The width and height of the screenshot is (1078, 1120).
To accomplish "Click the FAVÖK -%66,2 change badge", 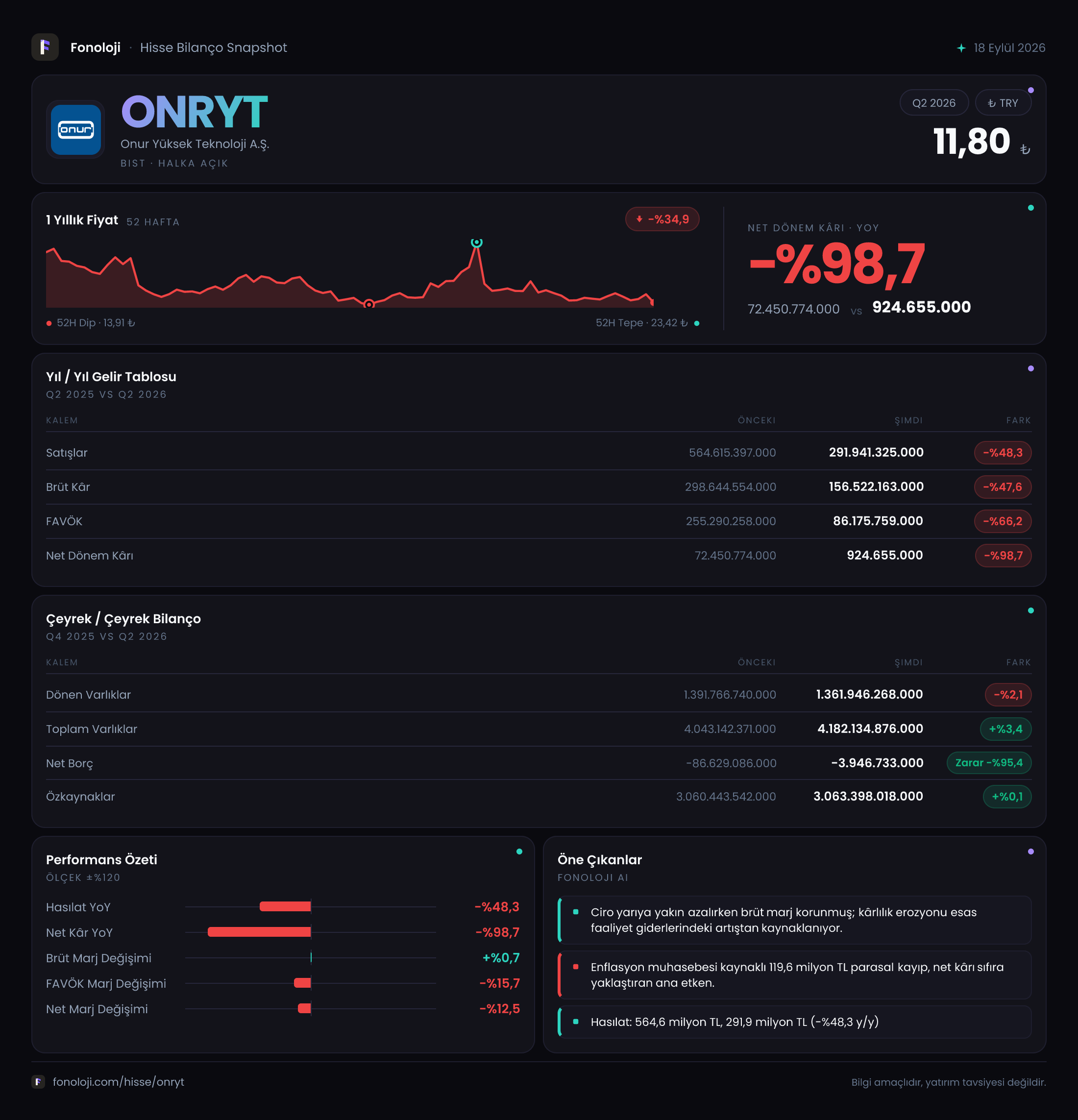I will pyautogui.click(x=1003, y=521).
